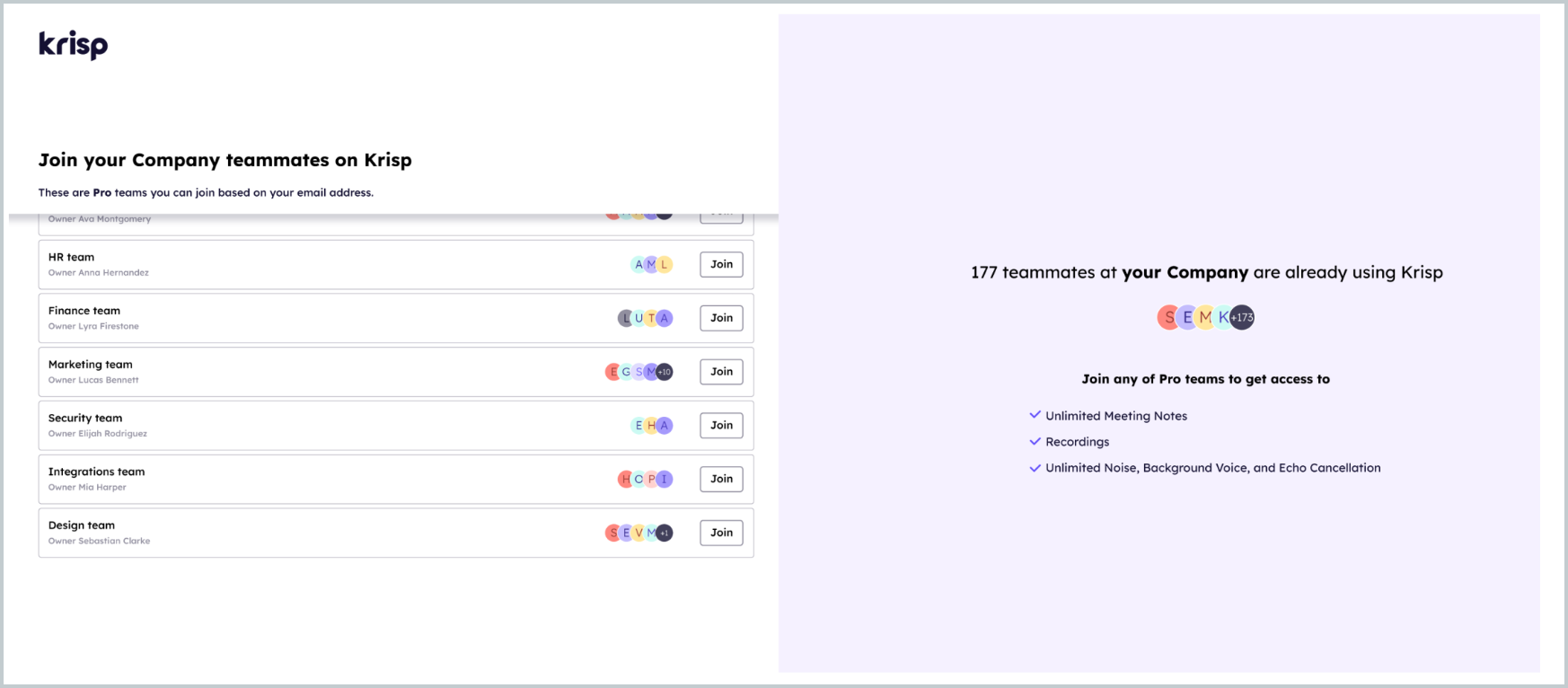Select the Security team name

point(85,418)
